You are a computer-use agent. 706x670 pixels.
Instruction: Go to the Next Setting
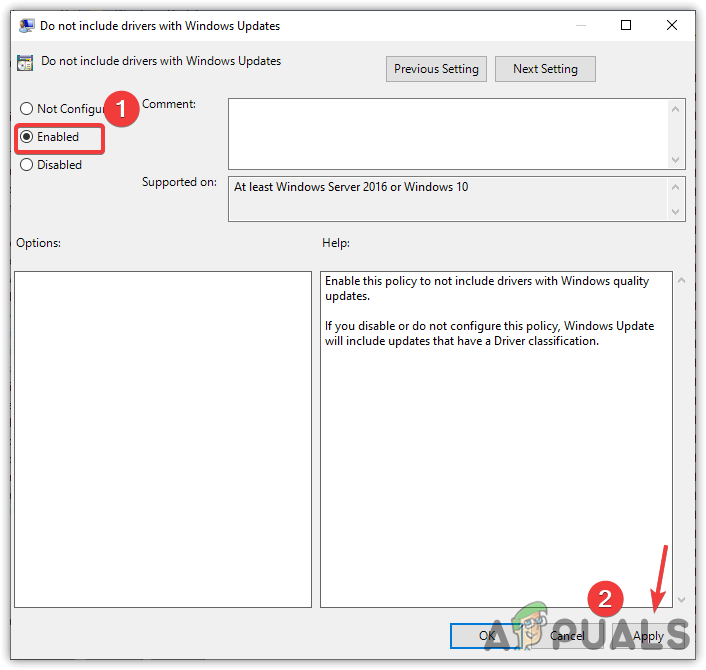pos(545,69)
